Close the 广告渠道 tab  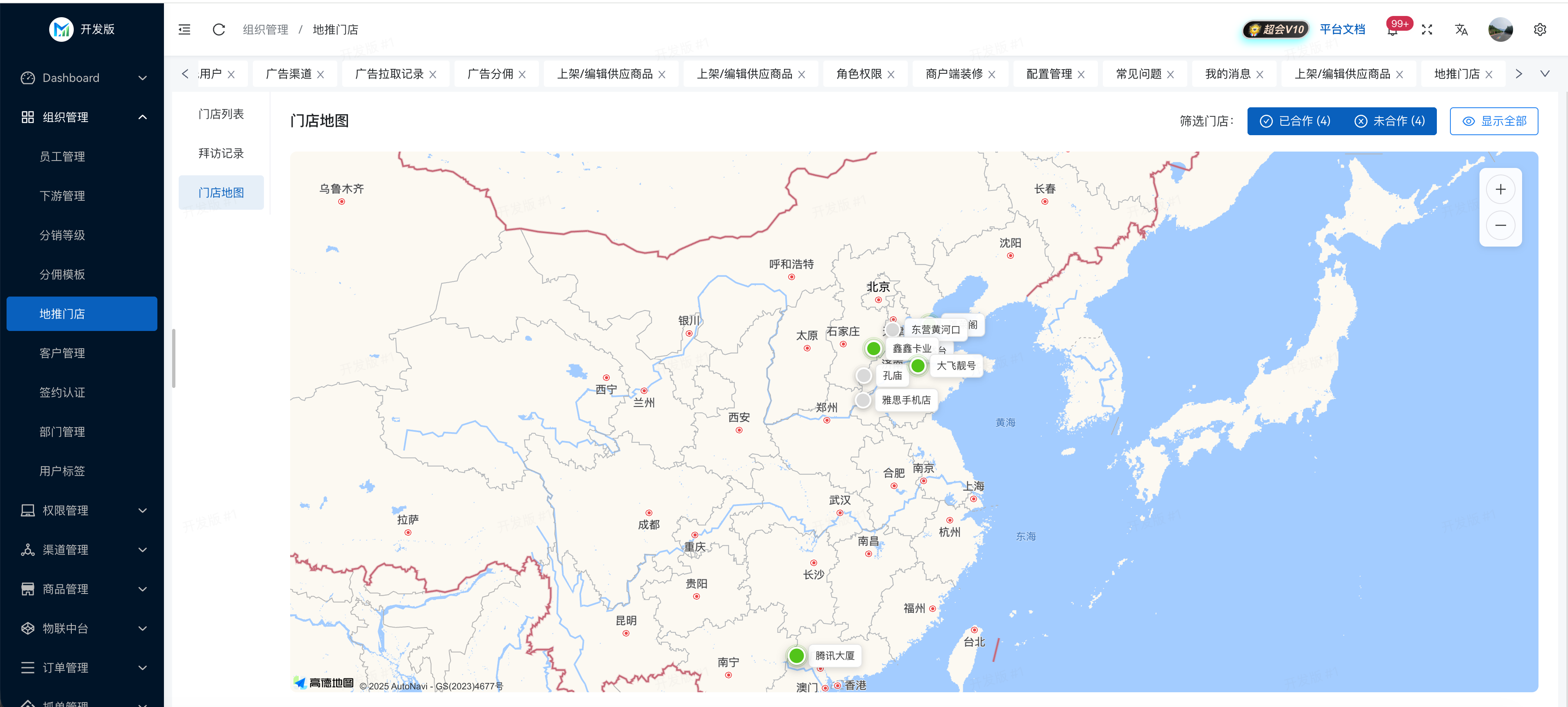[321, 74]
